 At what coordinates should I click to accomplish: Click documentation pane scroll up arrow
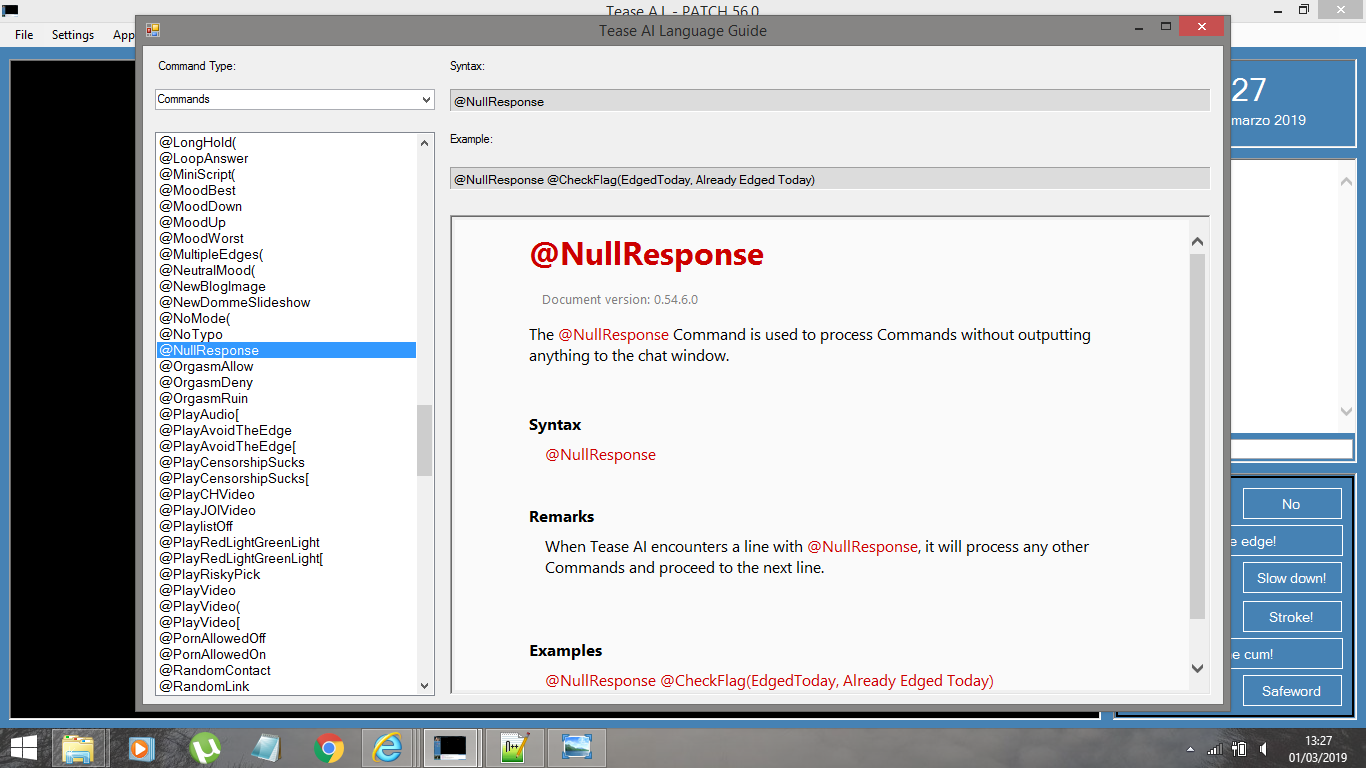point(1198,241)
